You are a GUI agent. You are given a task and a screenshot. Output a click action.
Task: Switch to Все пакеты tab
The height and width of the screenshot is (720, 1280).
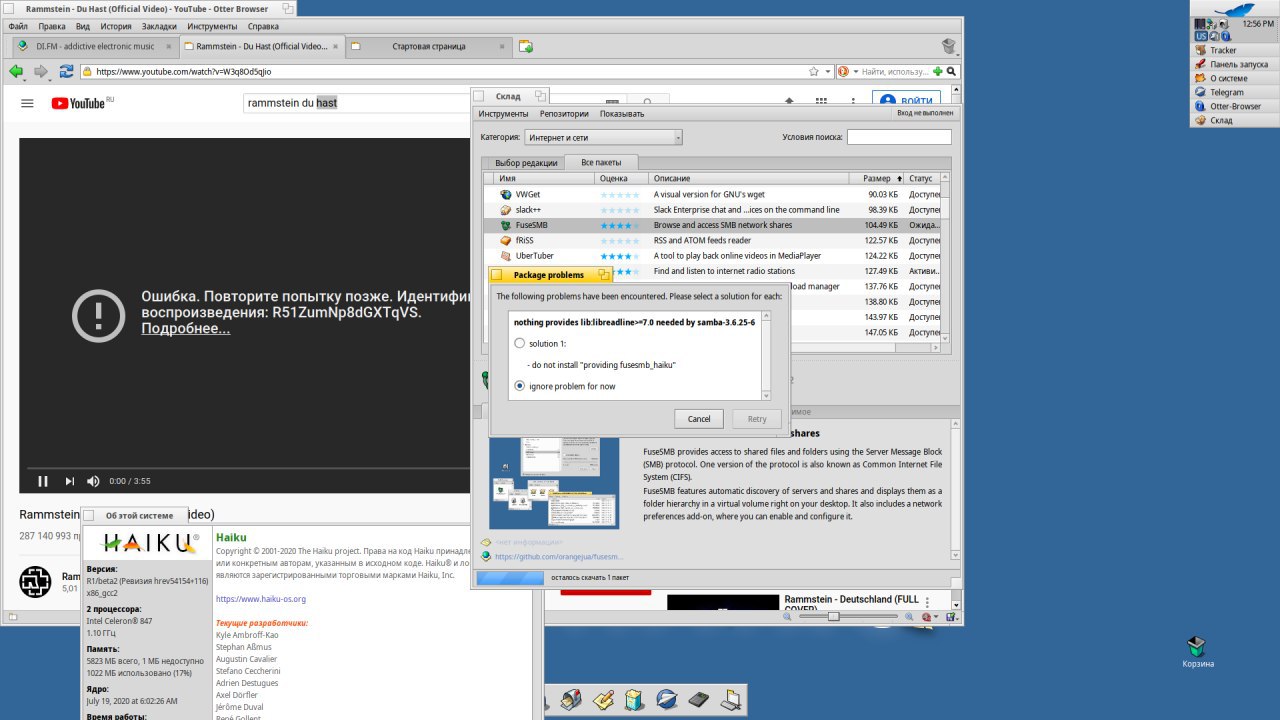coord(601,163)
